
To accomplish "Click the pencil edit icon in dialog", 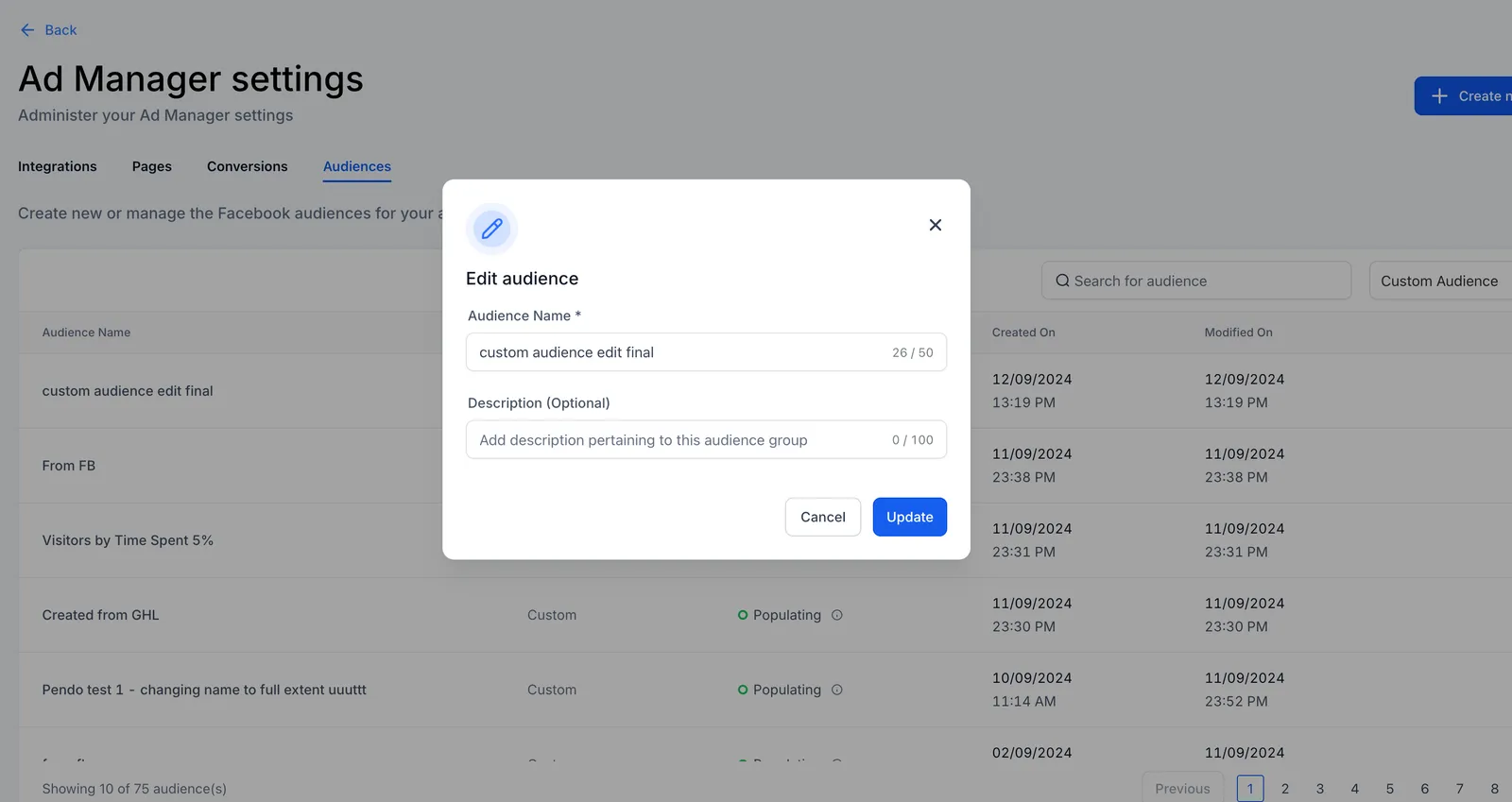I will pyautogui.click(x=491, y=229).
